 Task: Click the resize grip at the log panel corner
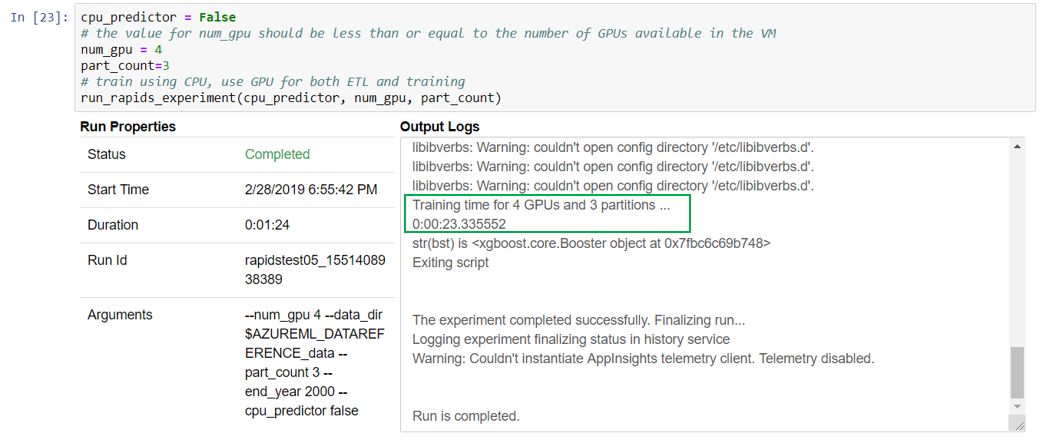1018,424
